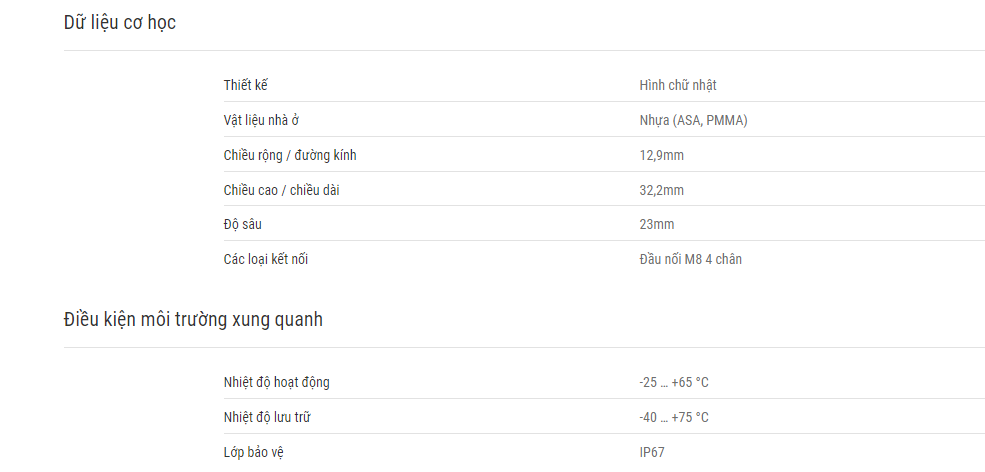Click the '32,2mm' height value

661,190
